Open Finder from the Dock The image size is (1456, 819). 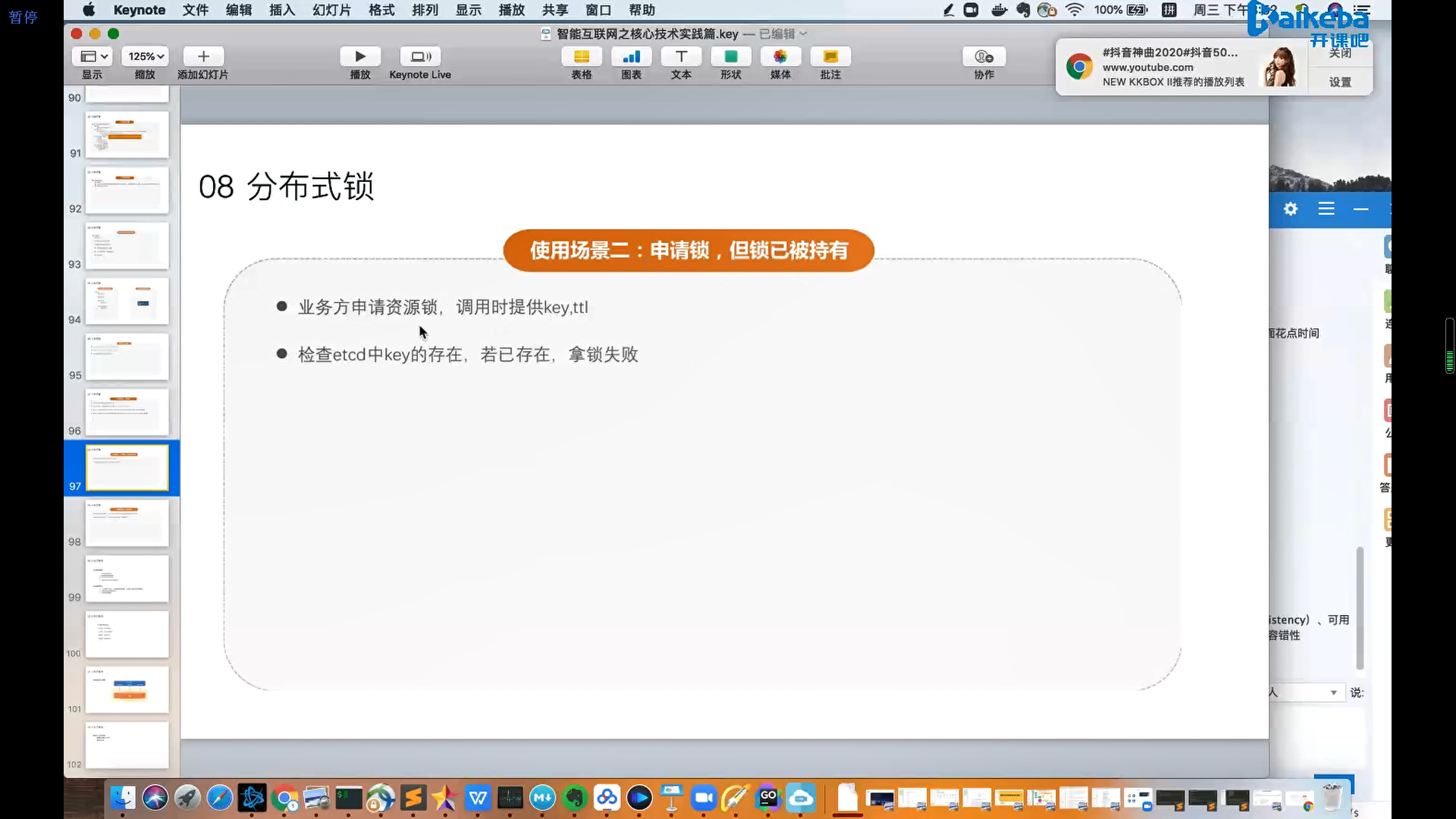click(x=123, y=798)
